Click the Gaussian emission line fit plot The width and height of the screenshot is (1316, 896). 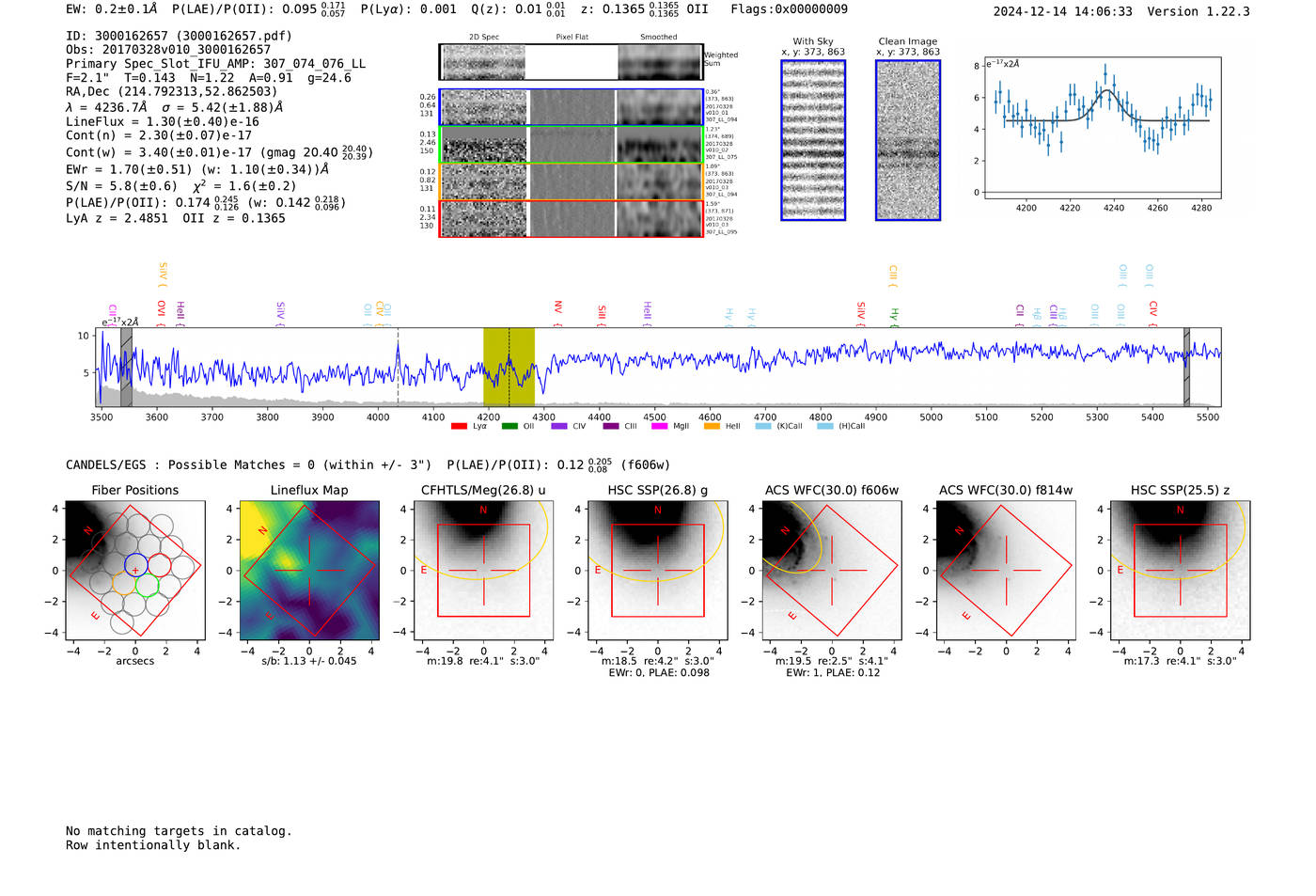click(1103, 128)
